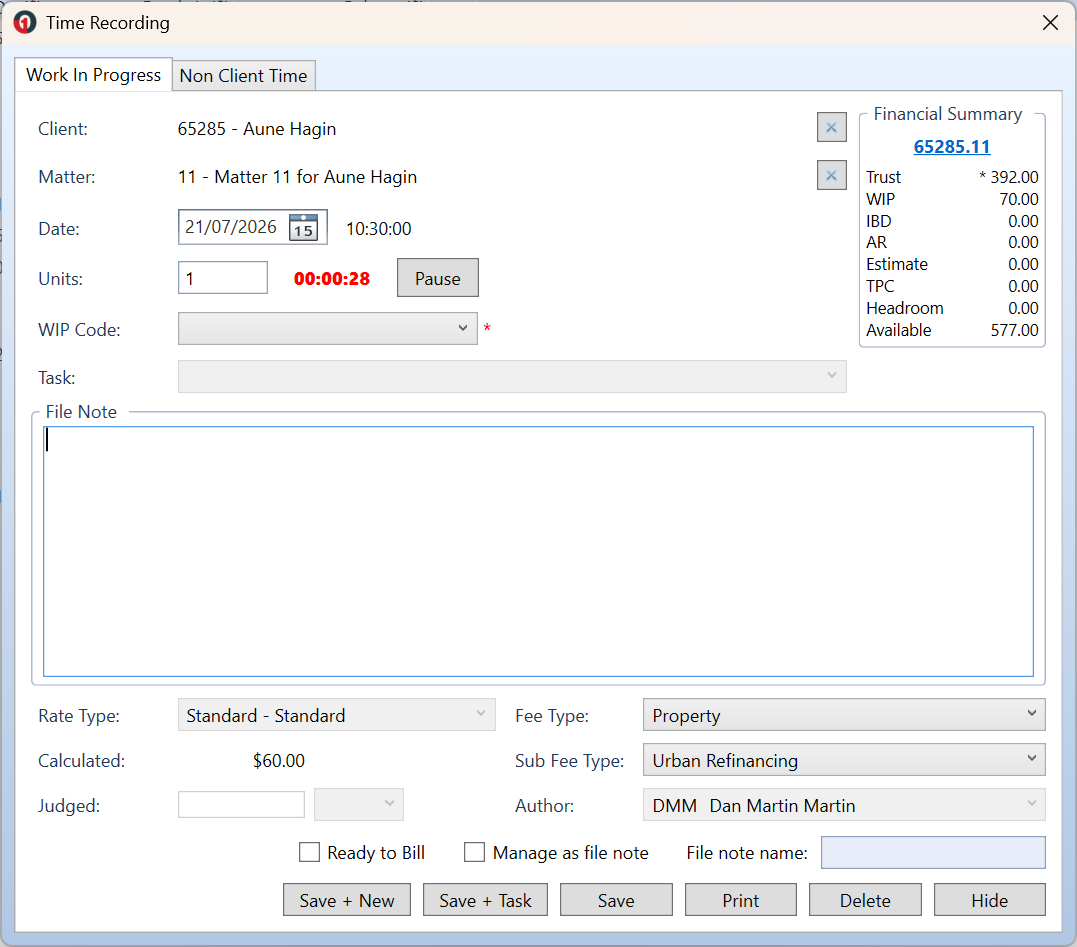
Task: Click the Estimate row value 0.00
Action: coord(1023,264)
